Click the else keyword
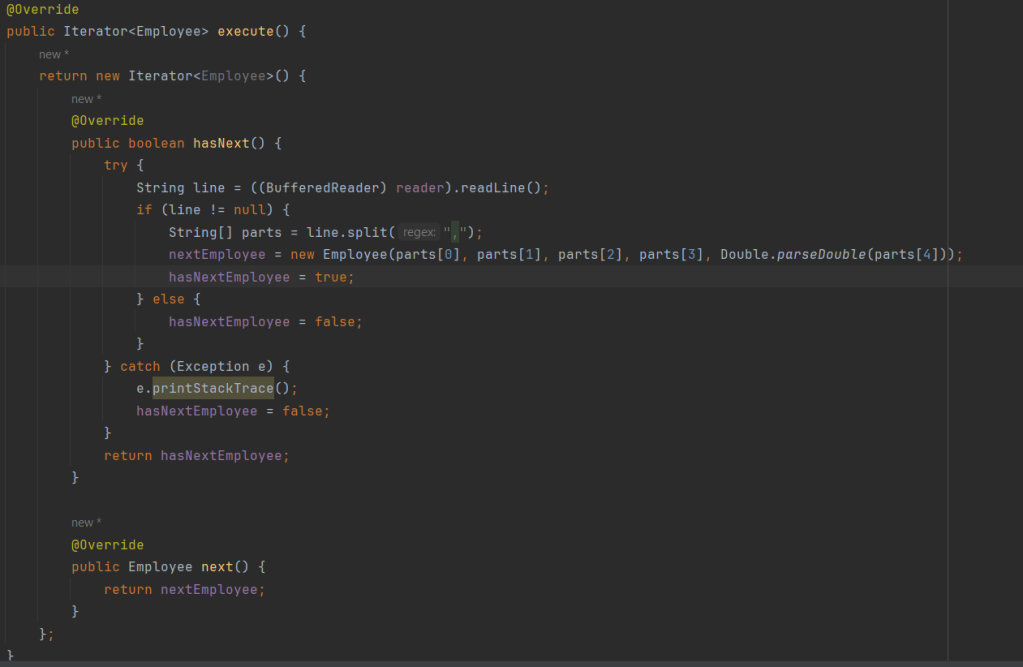1023x667 pixels. 169,299
